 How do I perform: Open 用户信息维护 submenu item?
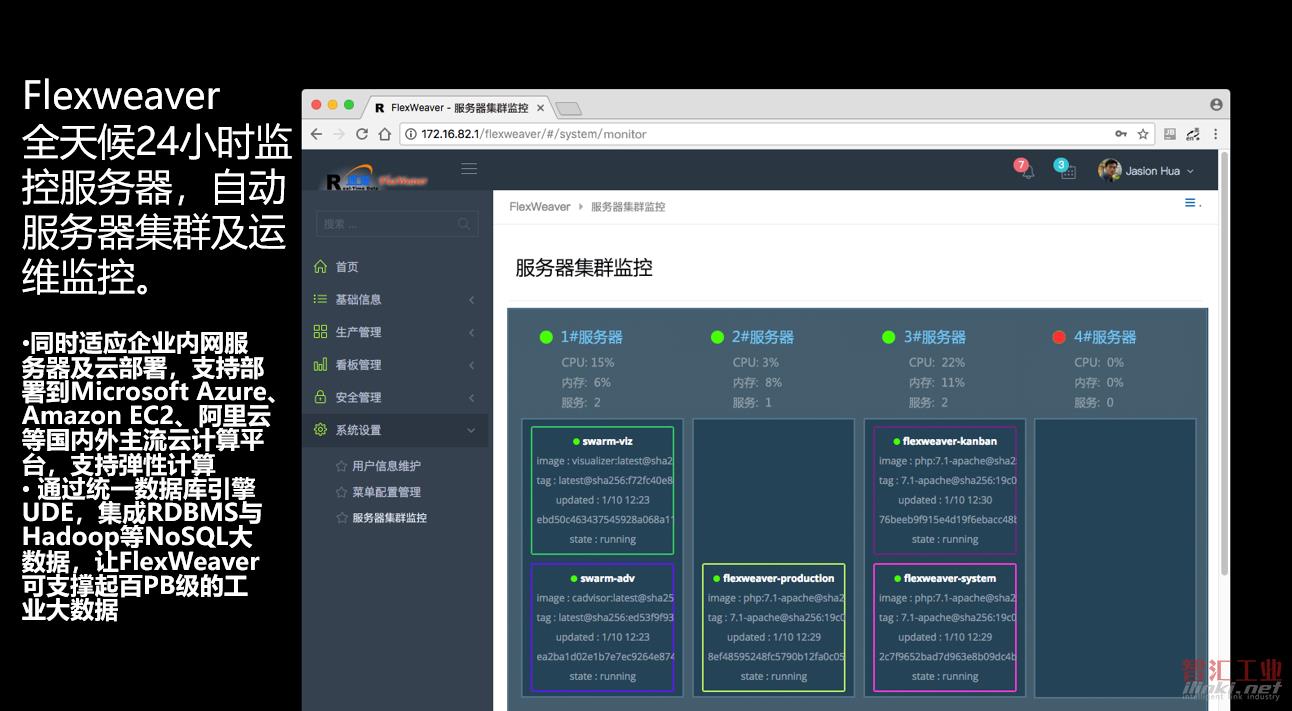(x=386, y=466)
